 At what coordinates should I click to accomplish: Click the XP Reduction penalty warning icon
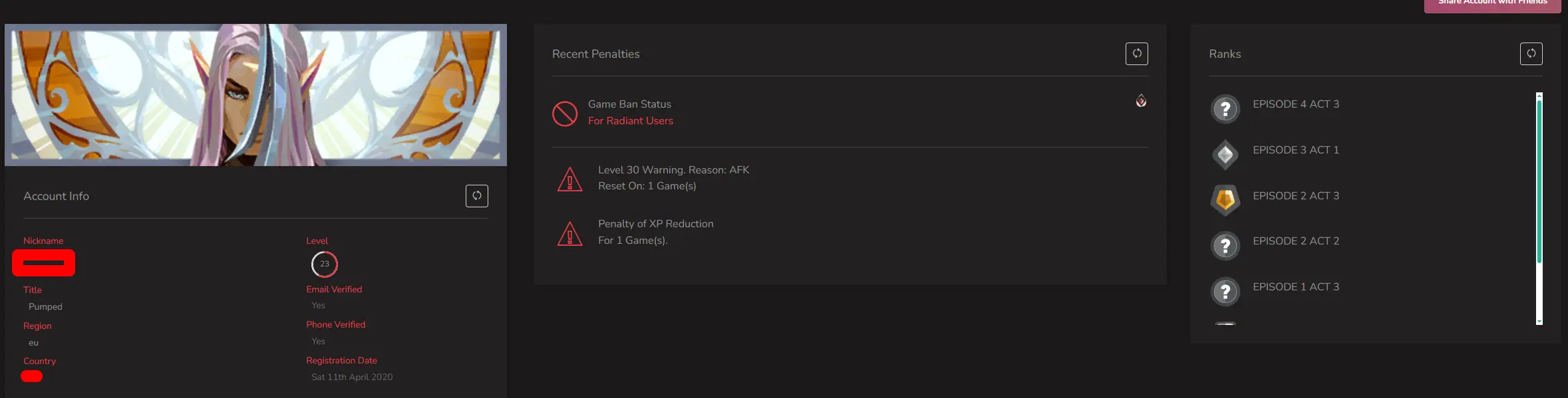tap(569, 233)
